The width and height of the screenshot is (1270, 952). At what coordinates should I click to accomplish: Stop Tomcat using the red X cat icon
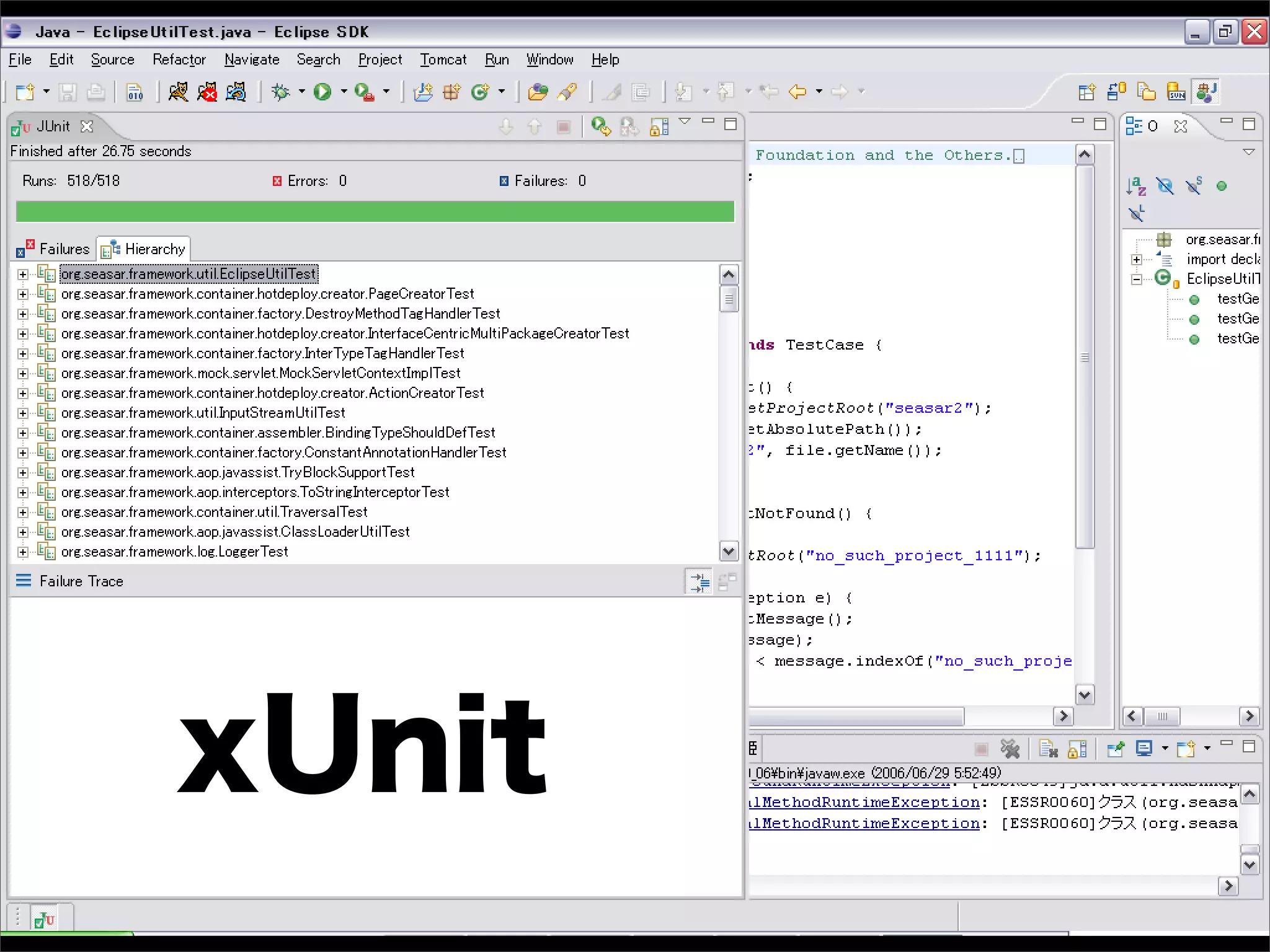(207, 92)
